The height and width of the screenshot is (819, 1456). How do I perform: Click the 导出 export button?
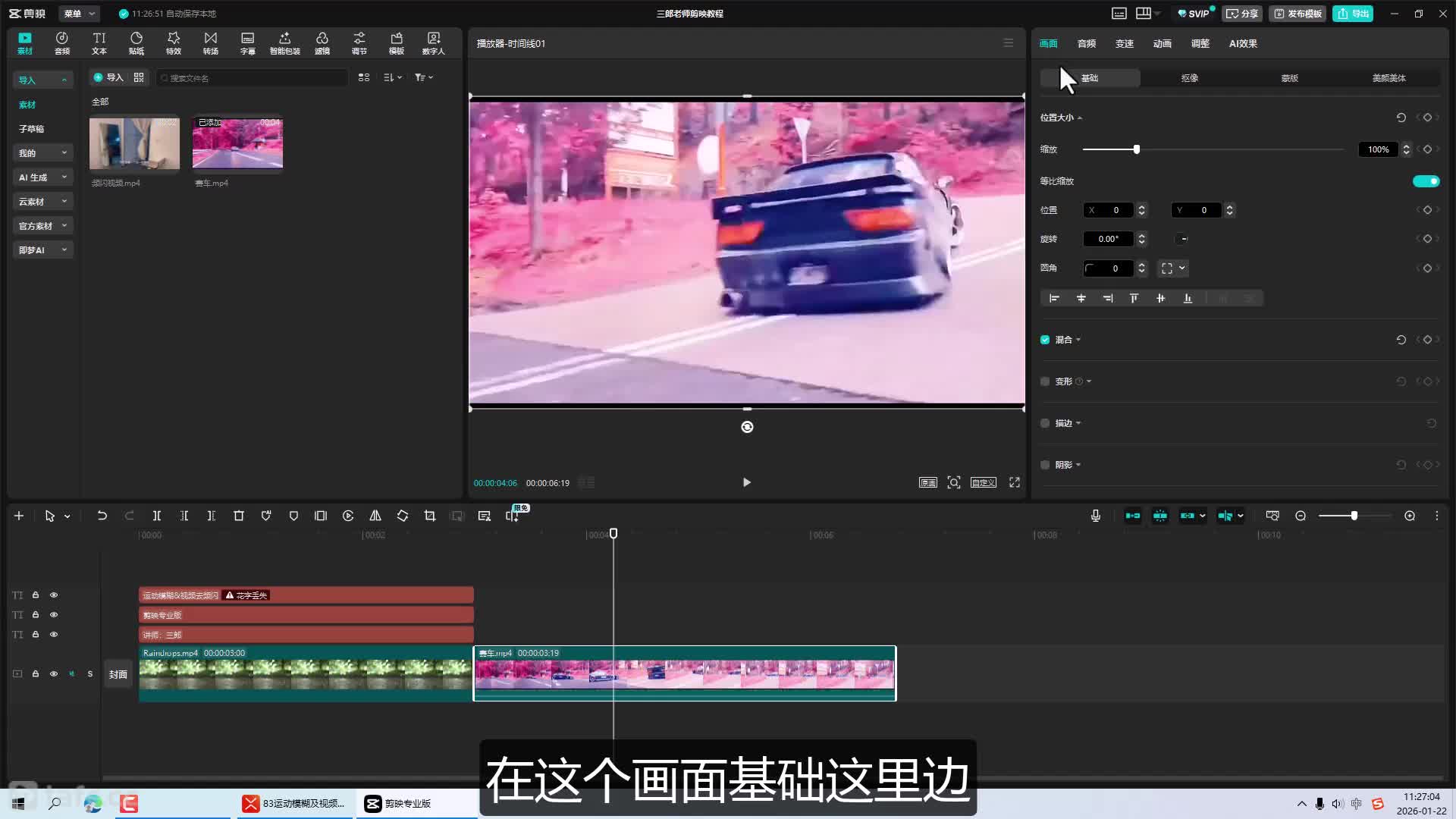[1354, 14]
